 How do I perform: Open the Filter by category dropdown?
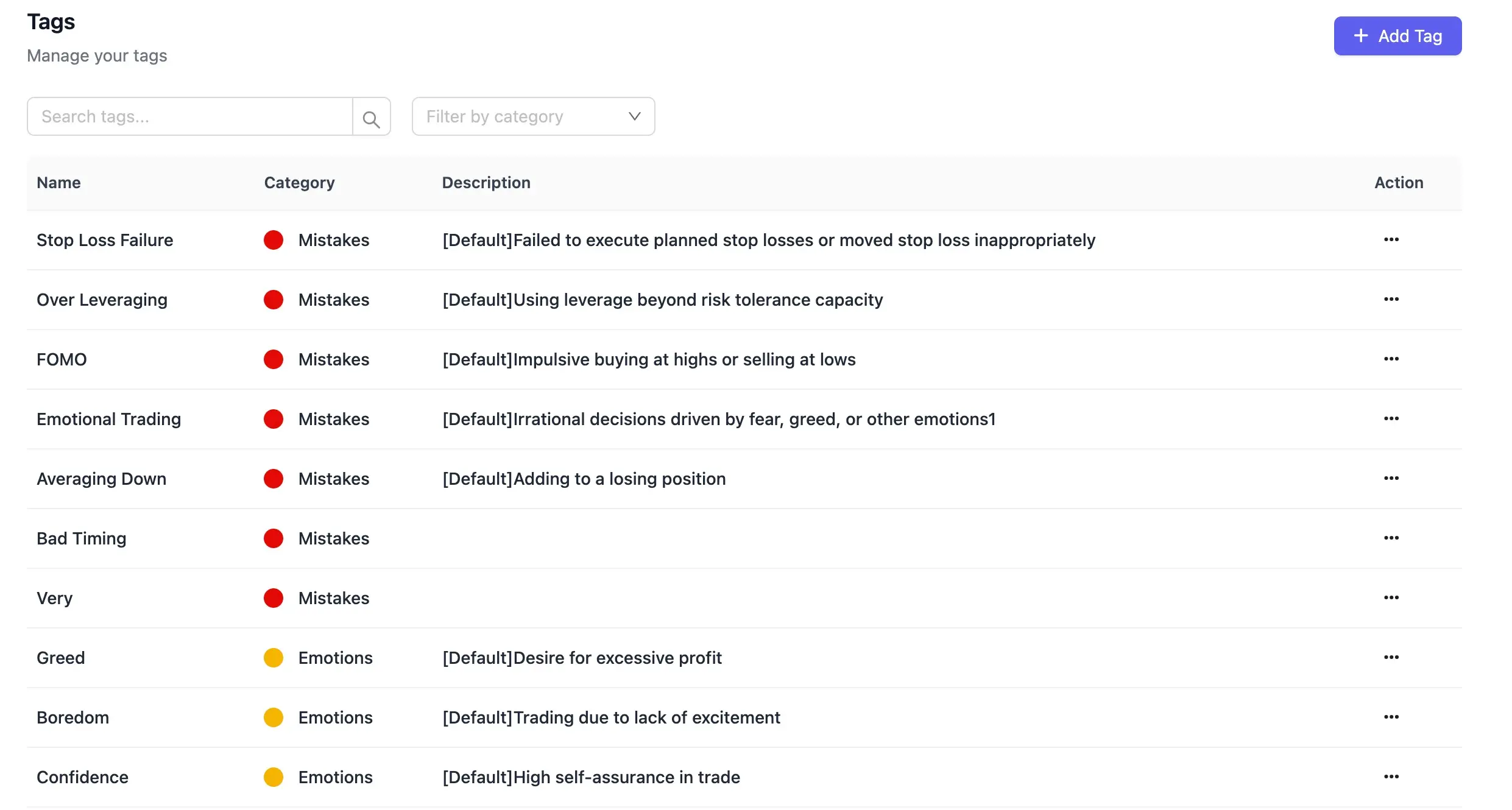coord(533,116)
